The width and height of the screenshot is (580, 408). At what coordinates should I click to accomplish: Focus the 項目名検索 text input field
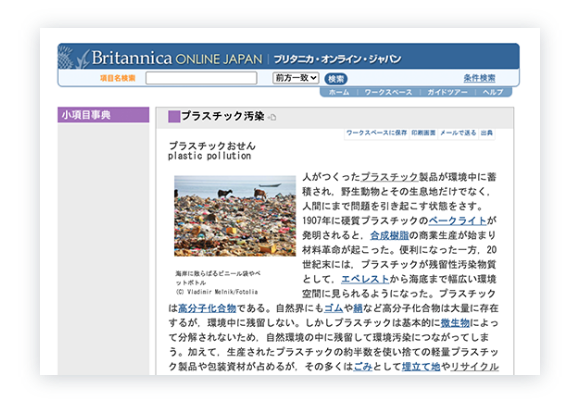[201, 78]
